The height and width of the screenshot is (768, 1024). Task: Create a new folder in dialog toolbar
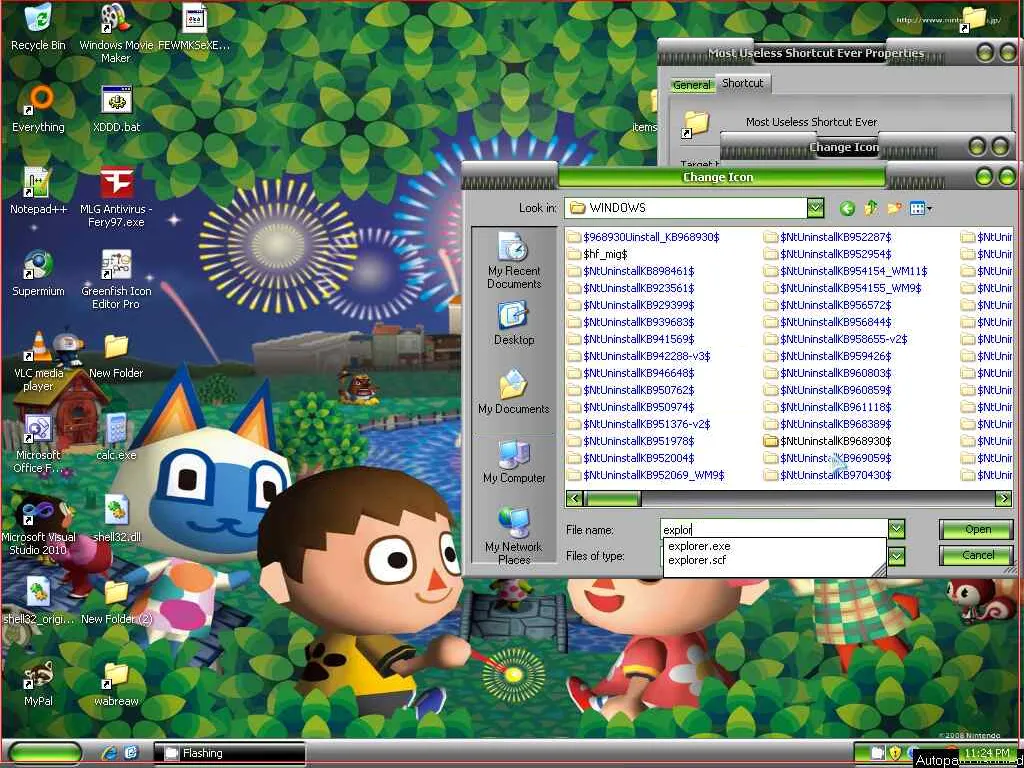click(894, 208)
